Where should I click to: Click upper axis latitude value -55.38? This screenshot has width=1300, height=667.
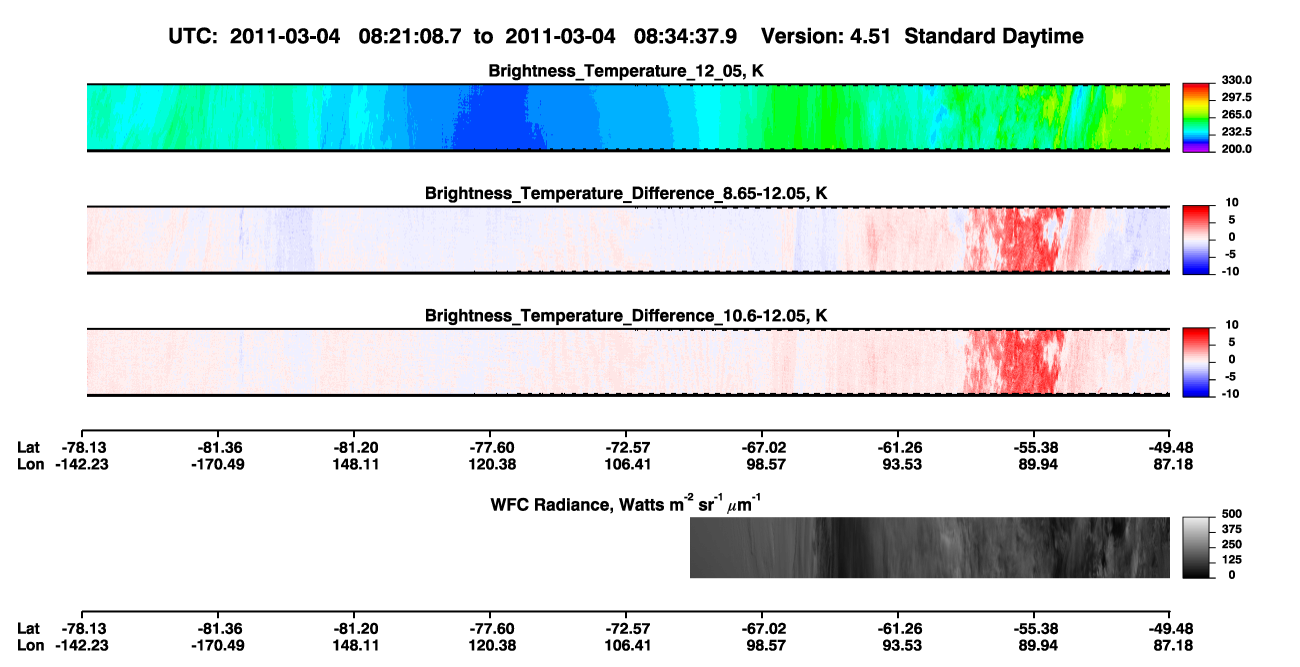tap(1034, 447)
